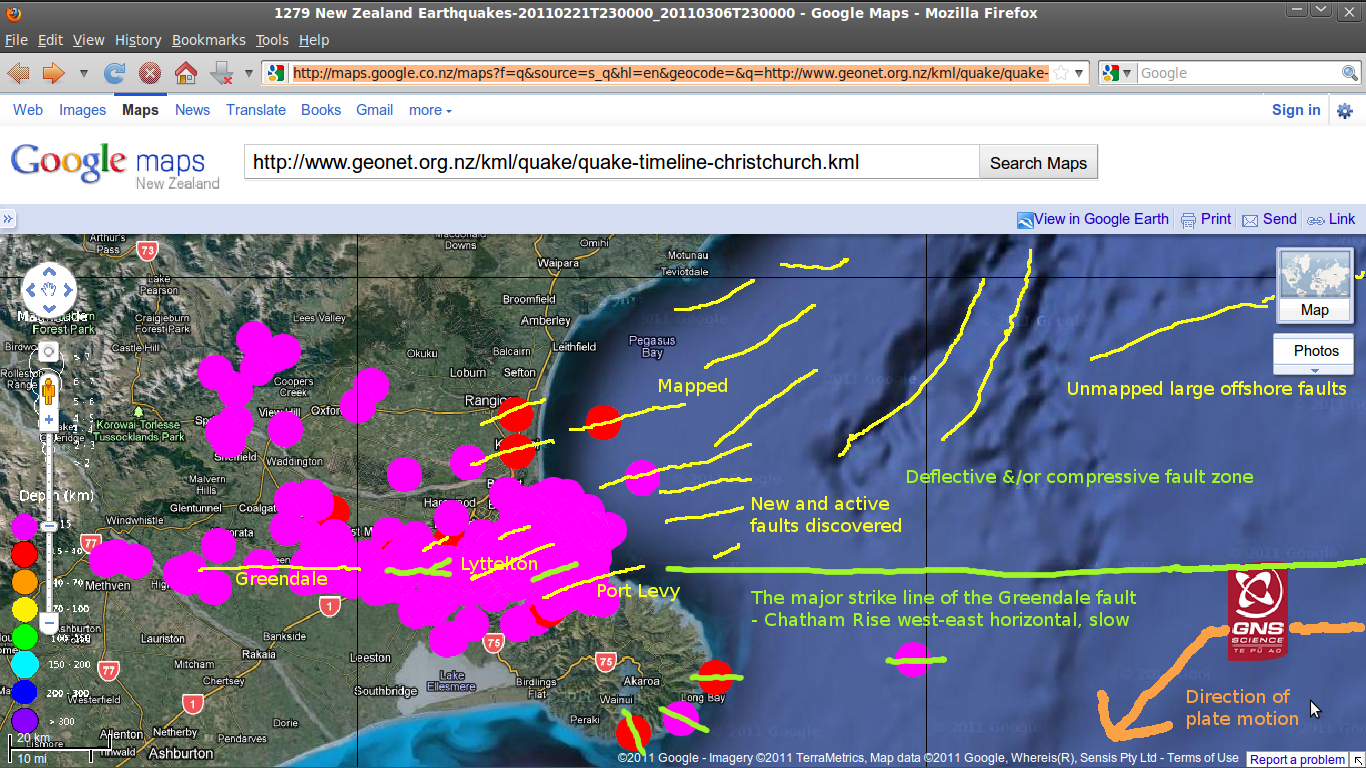1366x768 pixels.
Task: Expand the left panel with the double chevron
Action: coord(8,219)
